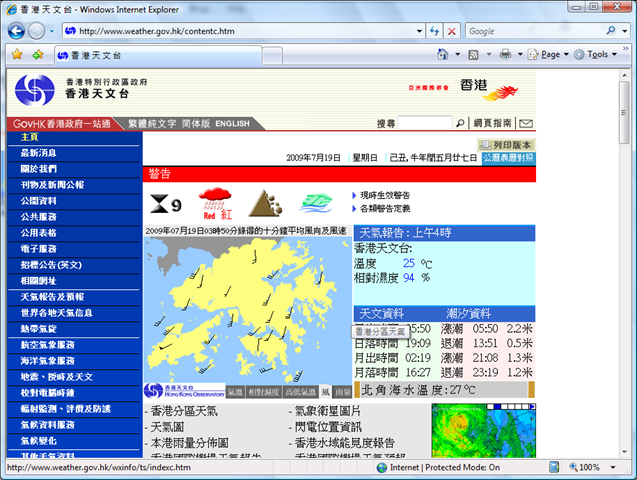The image size is (637, 480).
Task: Select 電子服務 in the side menu
Action: click(x=39, y=249)
